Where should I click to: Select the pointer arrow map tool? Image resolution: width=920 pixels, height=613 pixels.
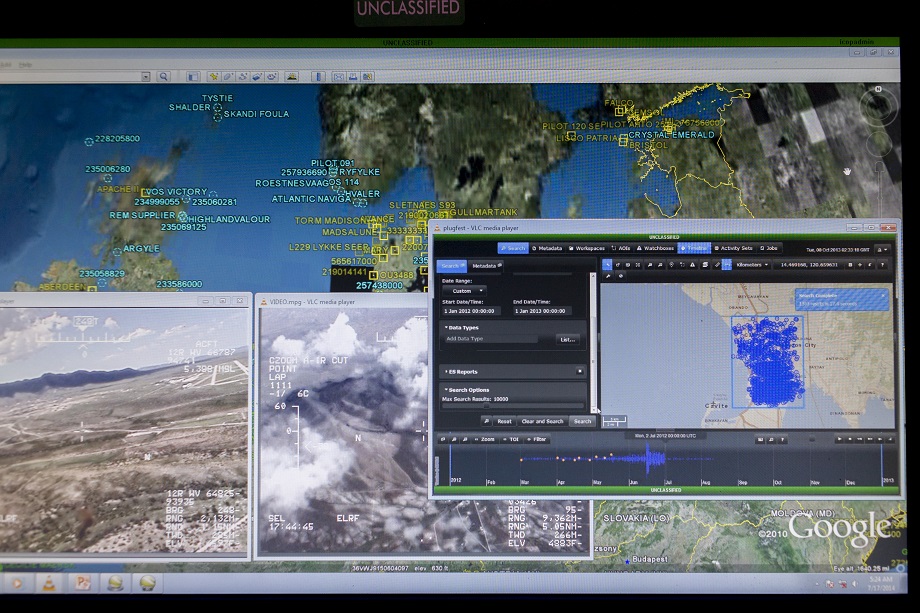pyautogui.click(x=607, y=265)
